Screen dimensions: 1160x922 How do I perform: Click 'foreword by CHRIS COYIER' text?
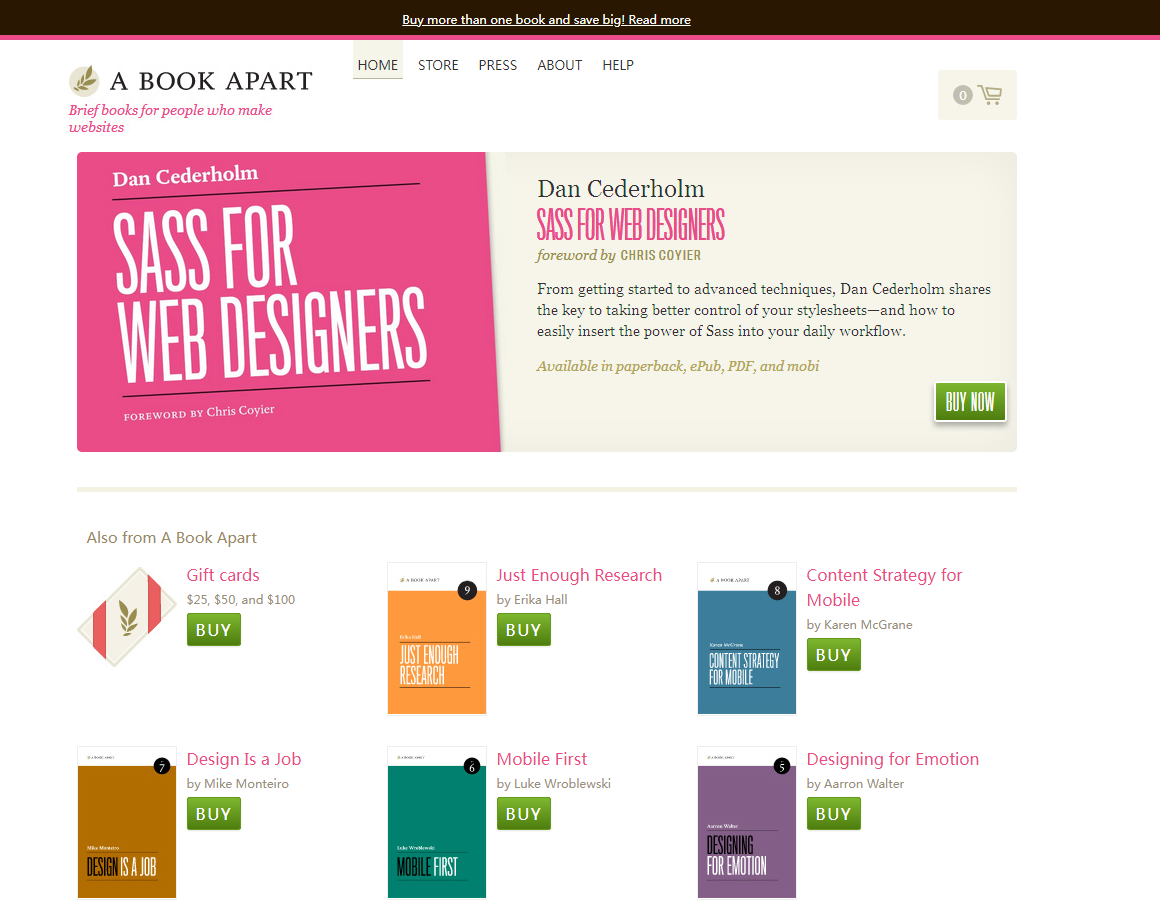tap(618, 255)
